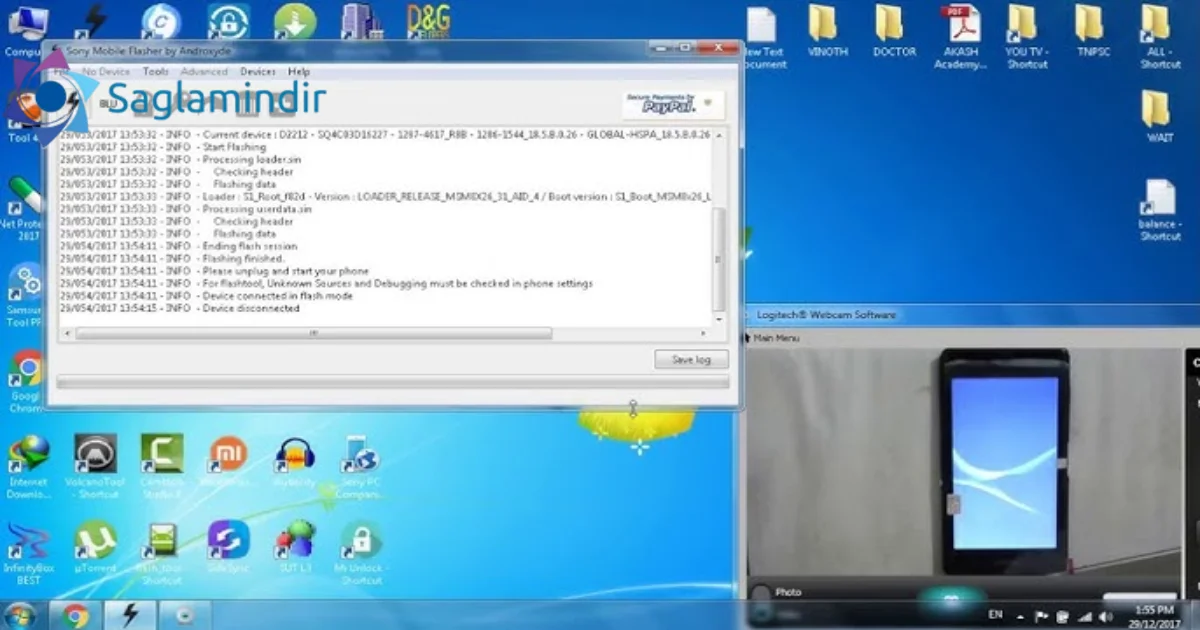Expand Main Menu in Logitech Webcam Software

coord(776,338)
